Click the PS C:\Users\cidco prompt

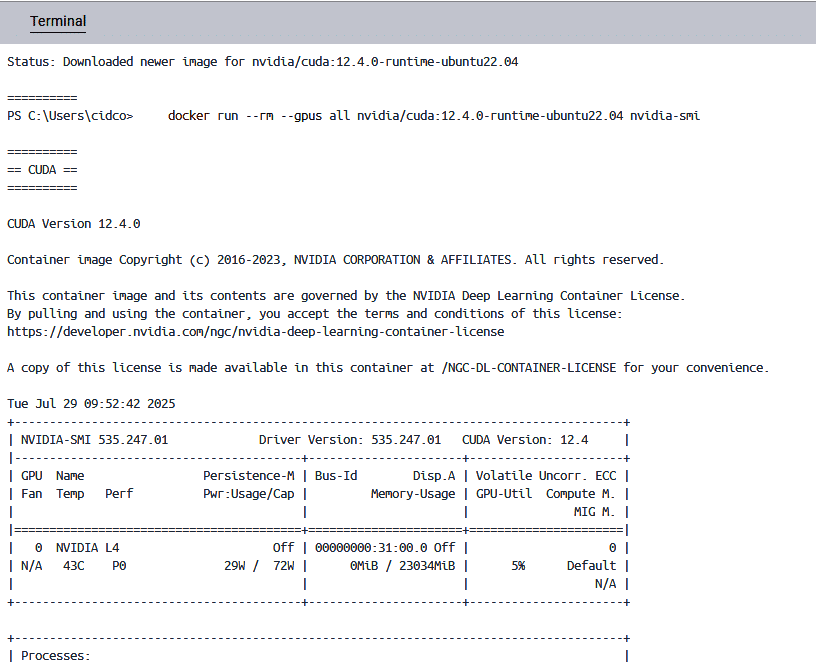click(x=69, y=115)
